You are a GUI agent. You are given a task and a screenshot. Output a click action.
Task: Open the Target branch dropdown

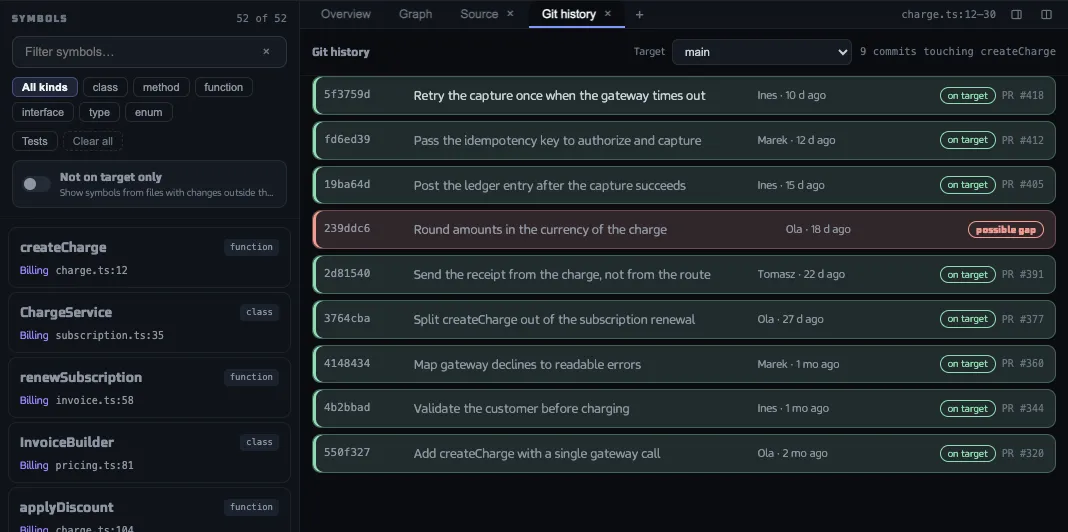[x=761, y=52]
